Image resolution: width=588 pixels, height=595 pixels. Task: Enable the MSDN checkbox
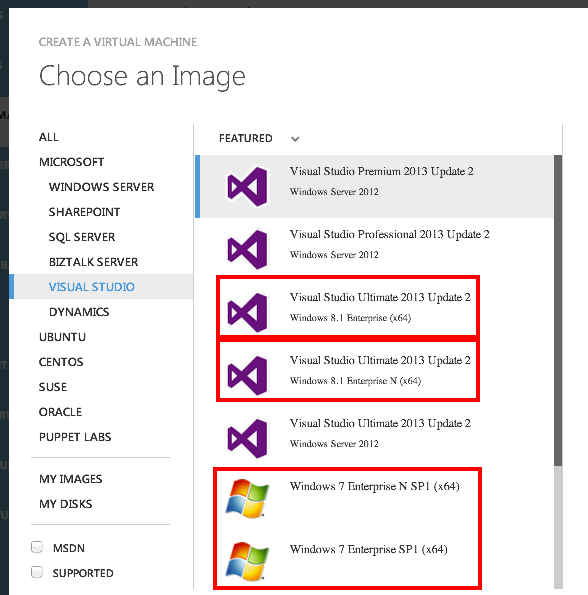pyautogui.click(x=37, y=547)
